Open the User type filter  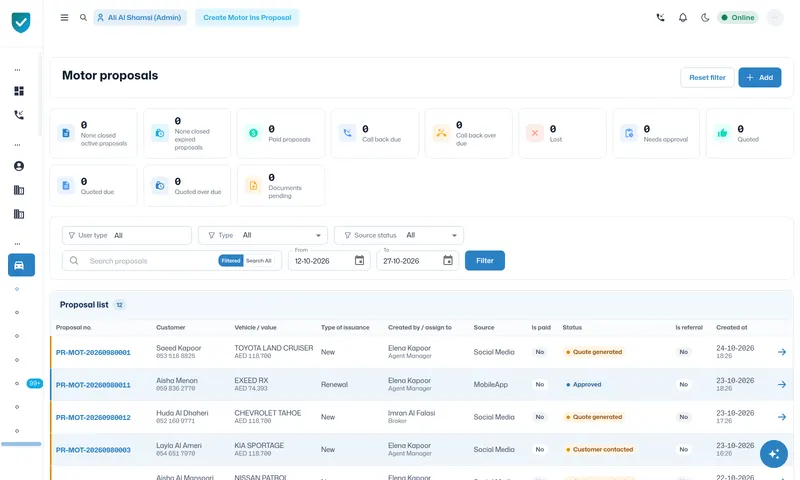click(x=127, y=235)
